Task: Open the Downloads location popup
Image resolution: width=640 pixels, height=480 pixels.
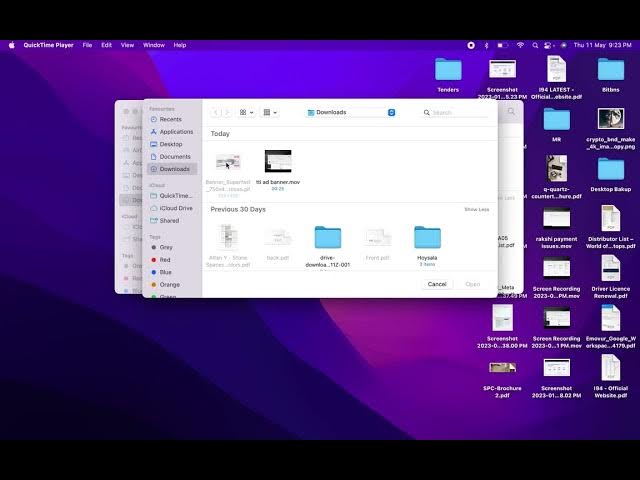Action: (x=351, y=112)
